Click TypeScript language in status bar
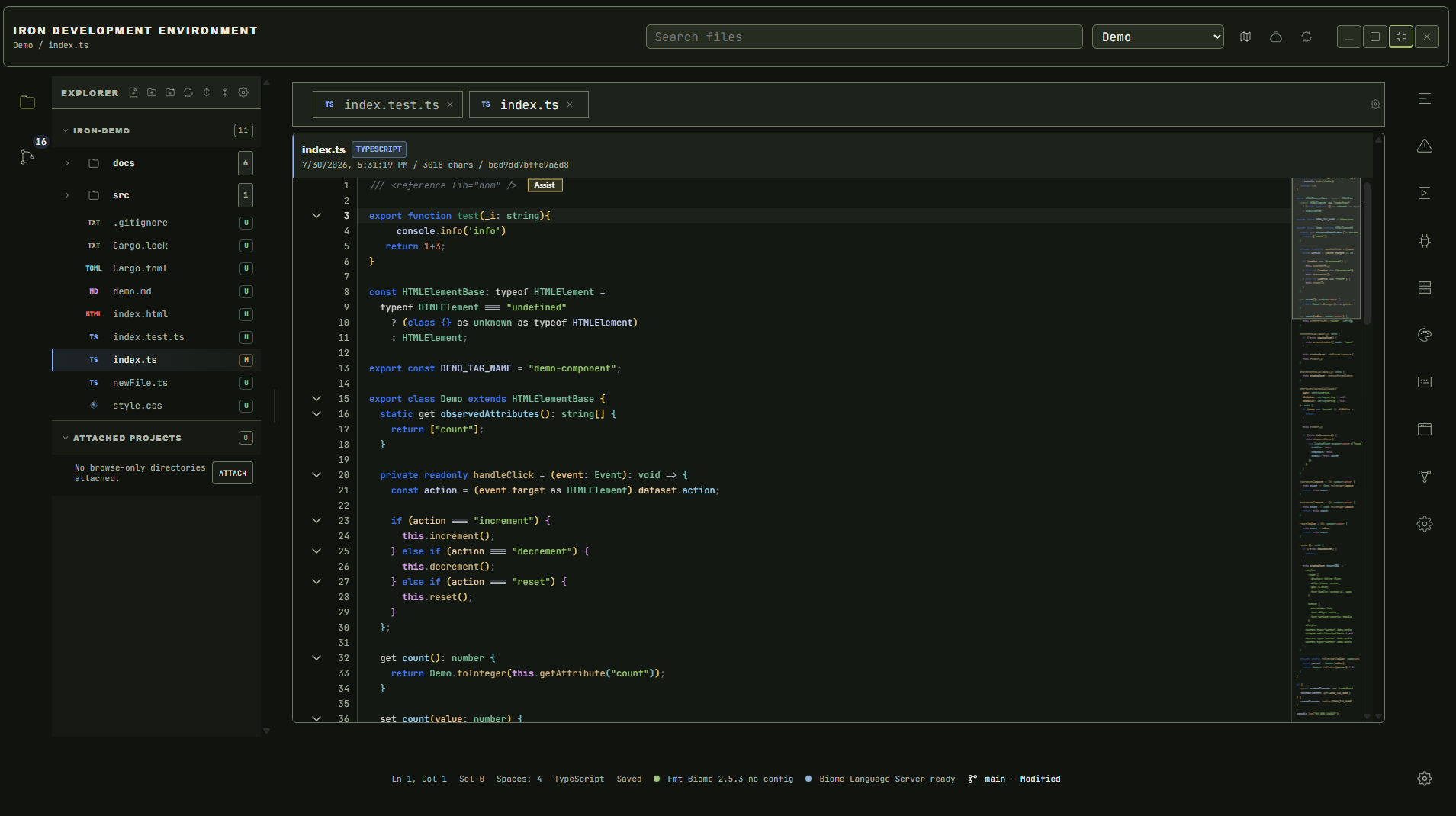 [x=579, y=779]
